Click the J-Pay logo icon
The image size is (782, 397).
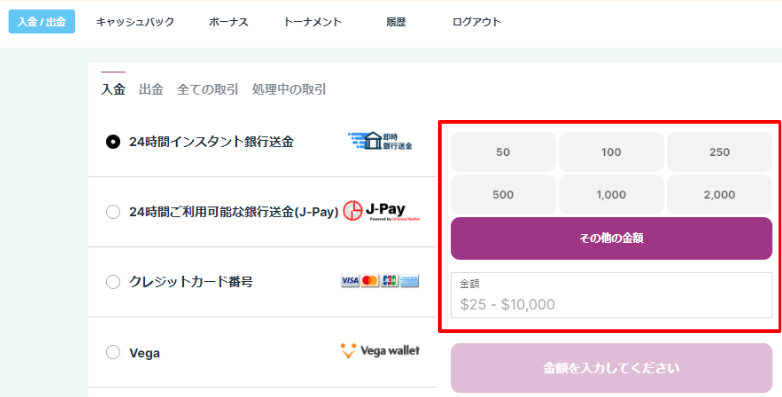pyautogui.click(x=382, y=211)
